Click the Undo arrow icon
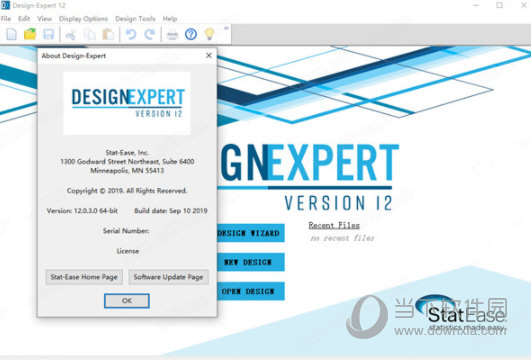Screen dimensions: 531x360 (131, 35)
